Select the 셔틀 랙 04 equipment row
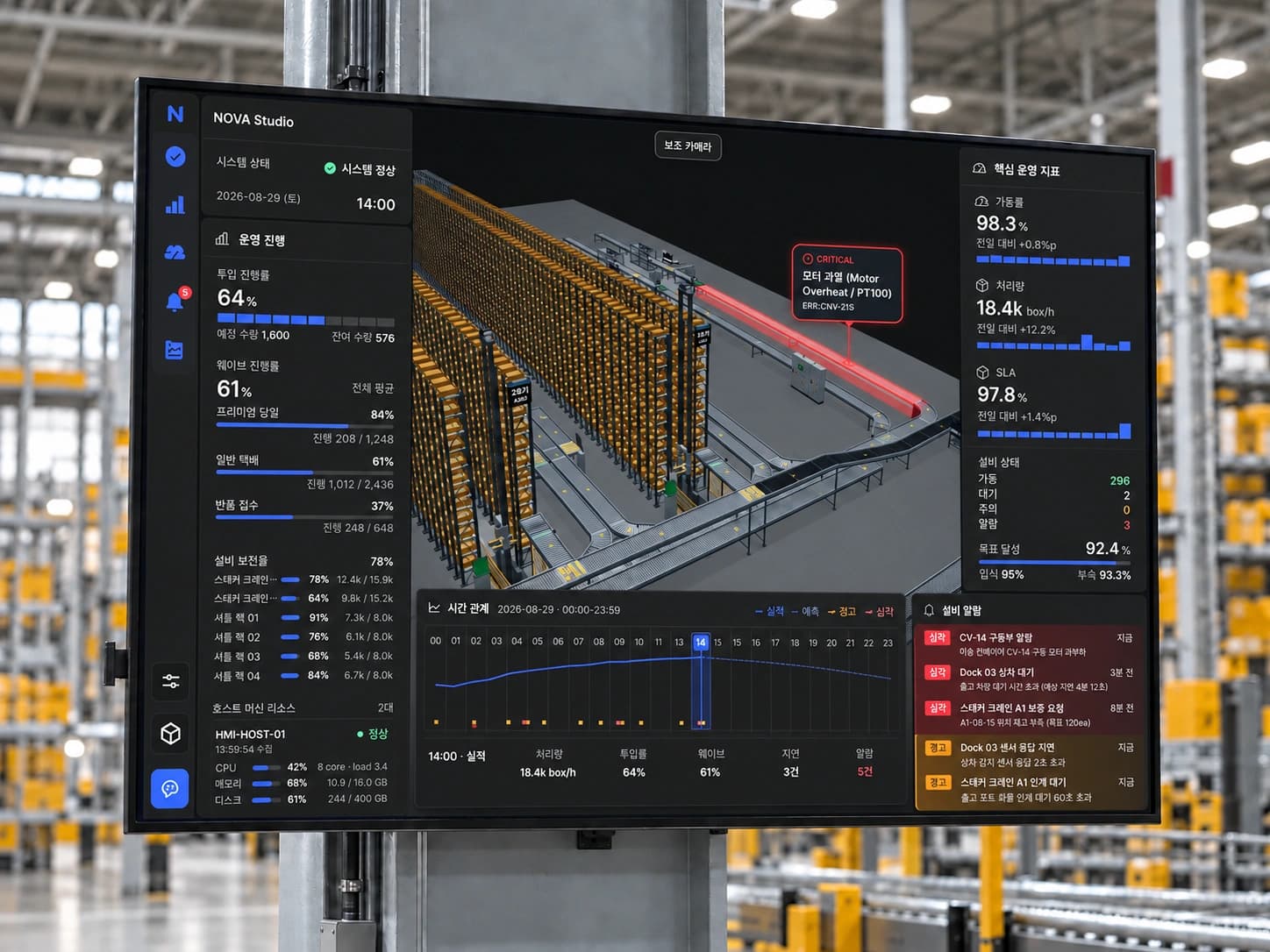Screen dimensions: 1270x952 pos(303,675)
